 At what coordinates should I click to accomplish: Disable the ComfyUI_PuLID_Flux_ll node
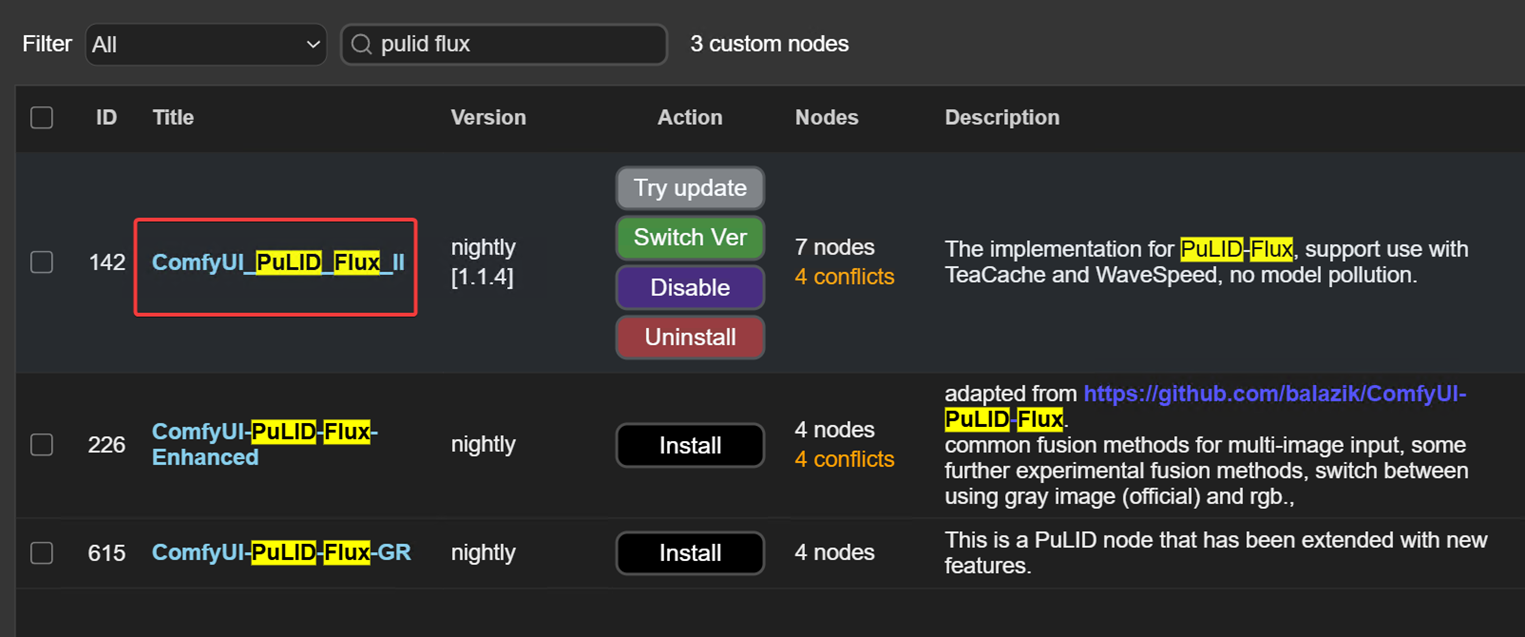click(690, 287)
